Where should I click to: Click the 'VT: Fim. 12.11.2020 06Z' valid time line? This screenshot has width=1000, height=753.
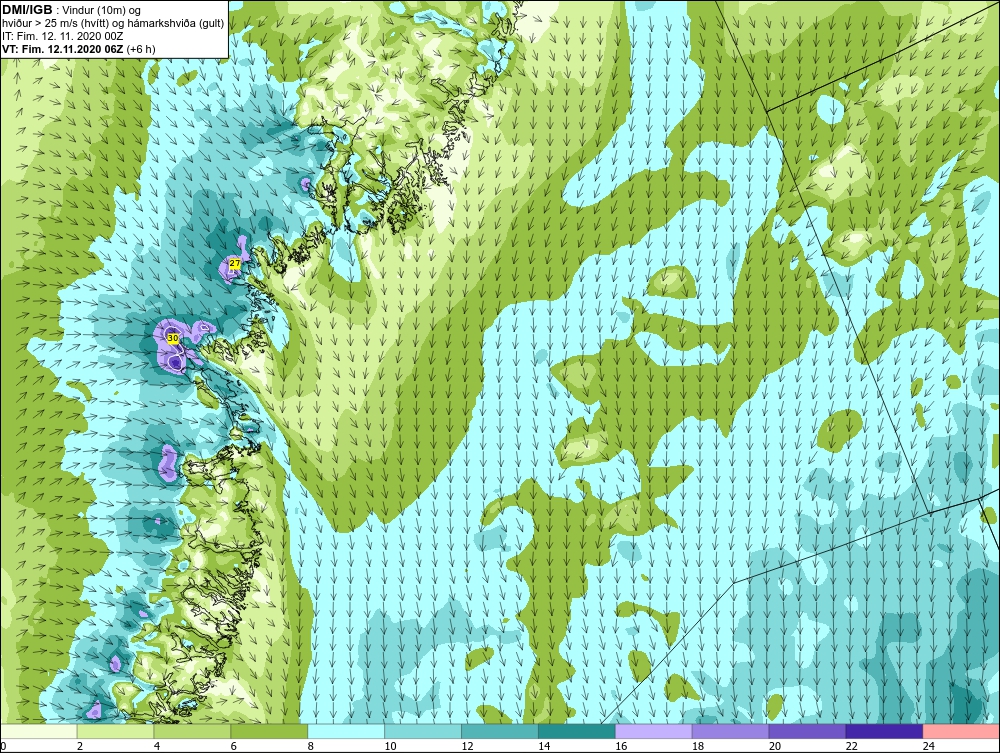[63, 49]
